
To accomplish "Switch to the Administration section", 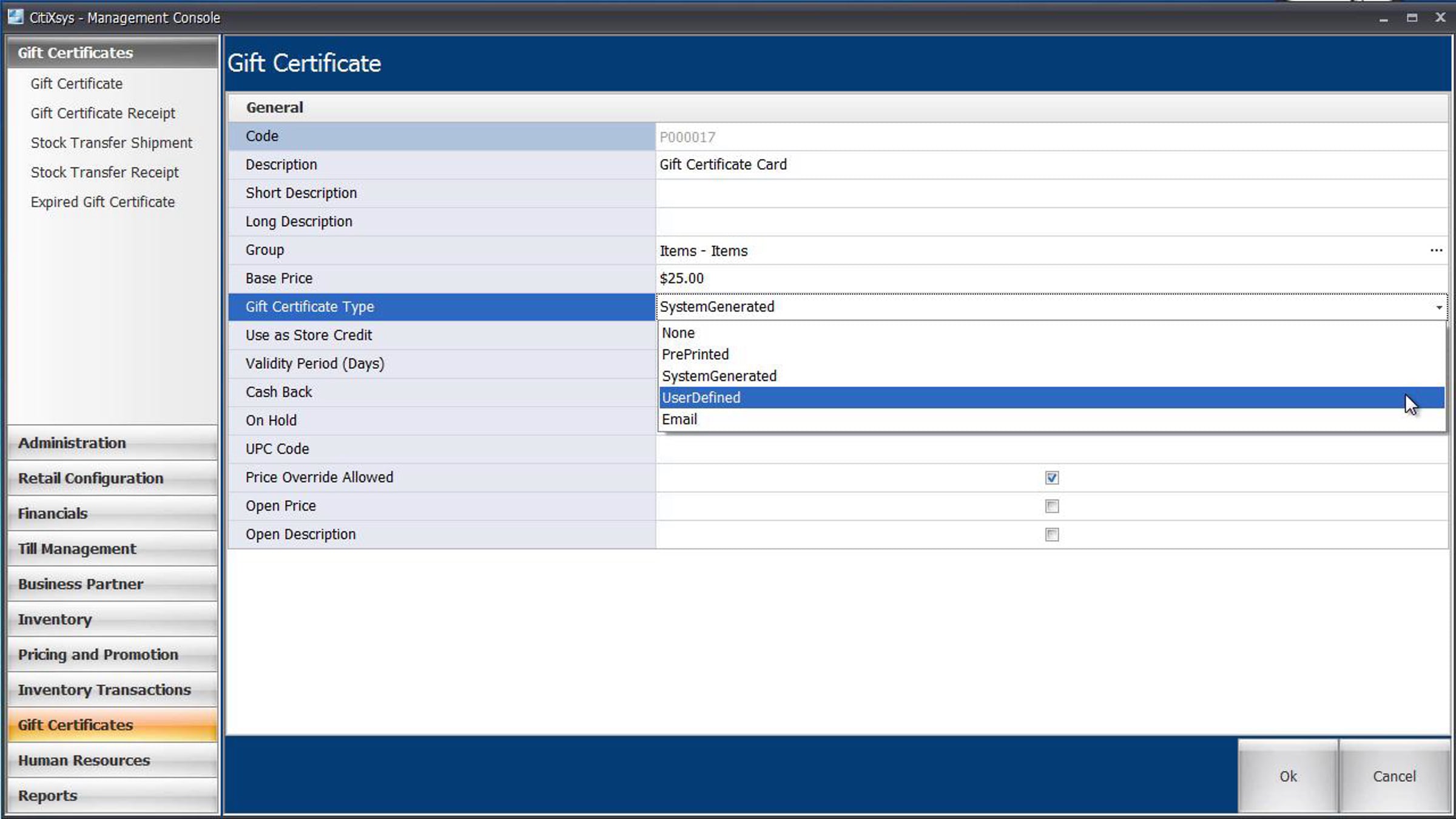I will pos(112,443).
